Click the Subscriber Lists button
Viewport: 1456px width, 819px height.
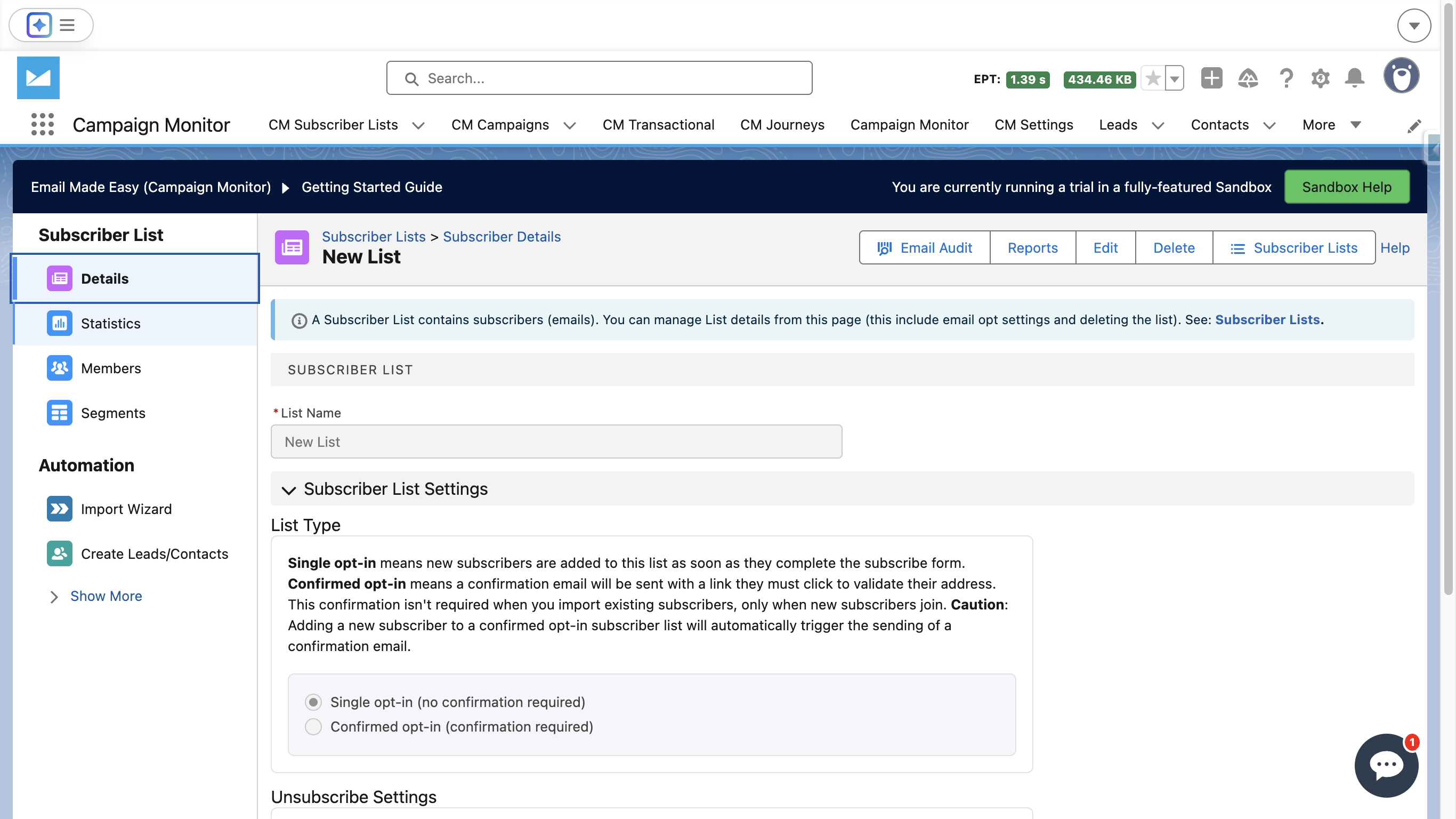click(1294, 247)
